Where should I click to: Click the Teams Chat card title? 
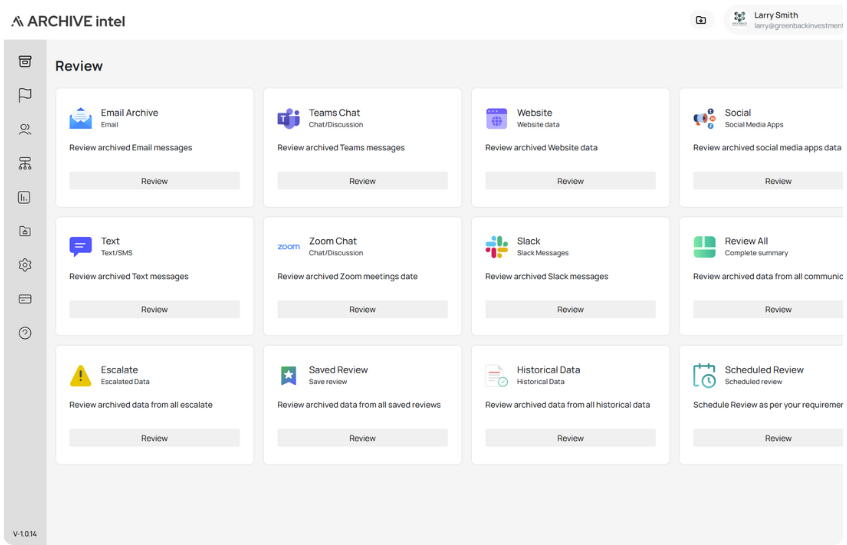tap(334, 112)
